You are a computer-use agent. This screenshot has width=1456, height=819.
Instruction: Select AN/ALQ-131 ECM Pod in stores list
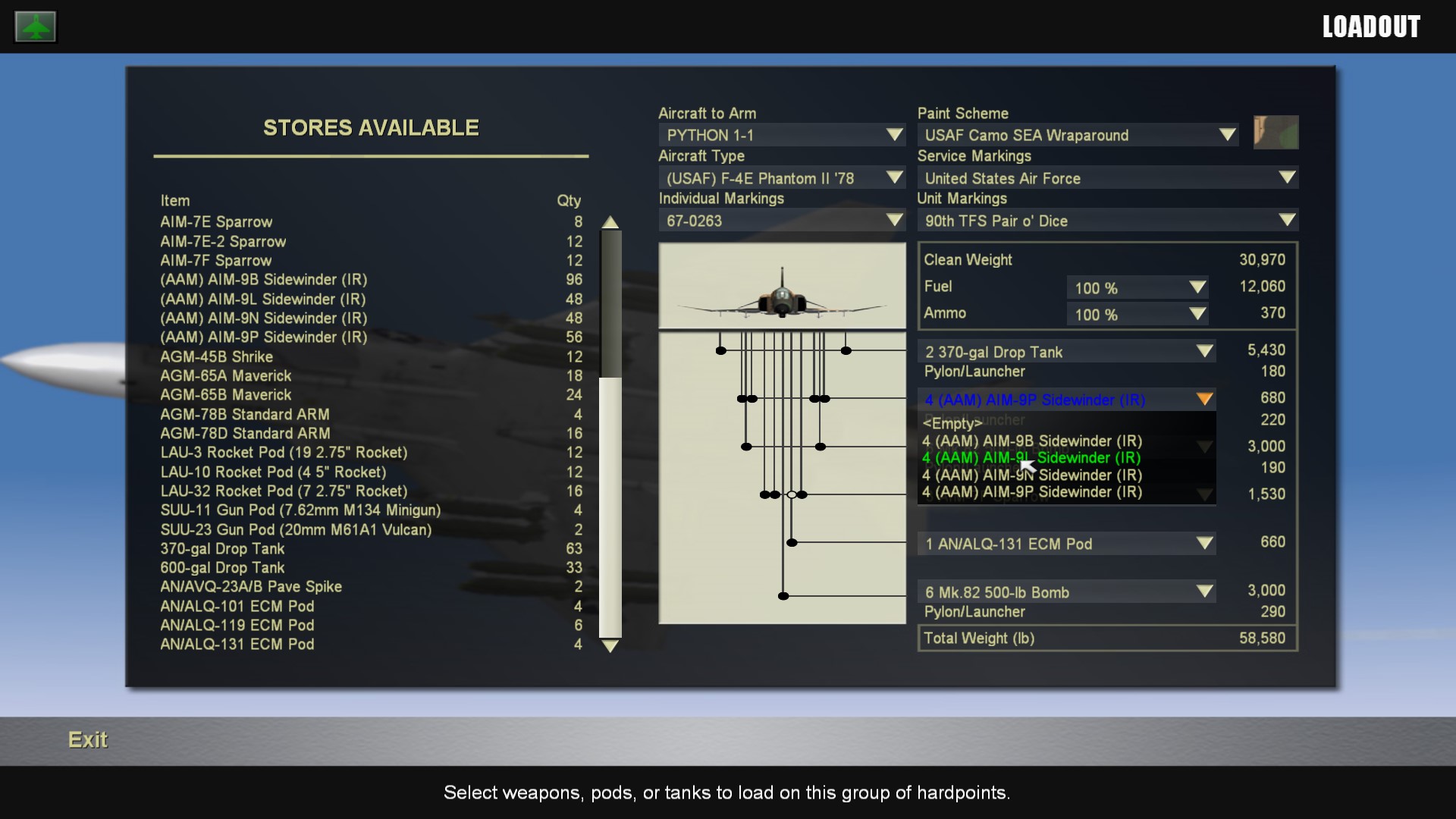point(371,645)
